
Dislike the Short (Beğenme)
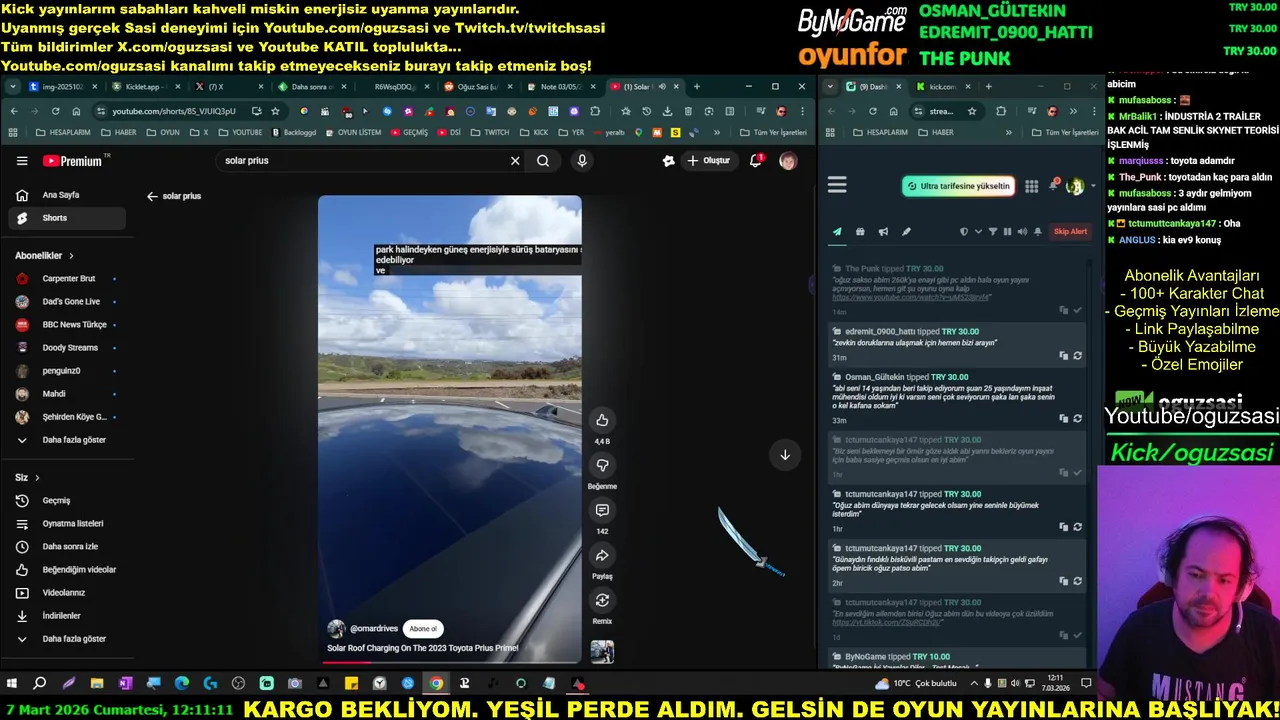(x=602, y=465)
